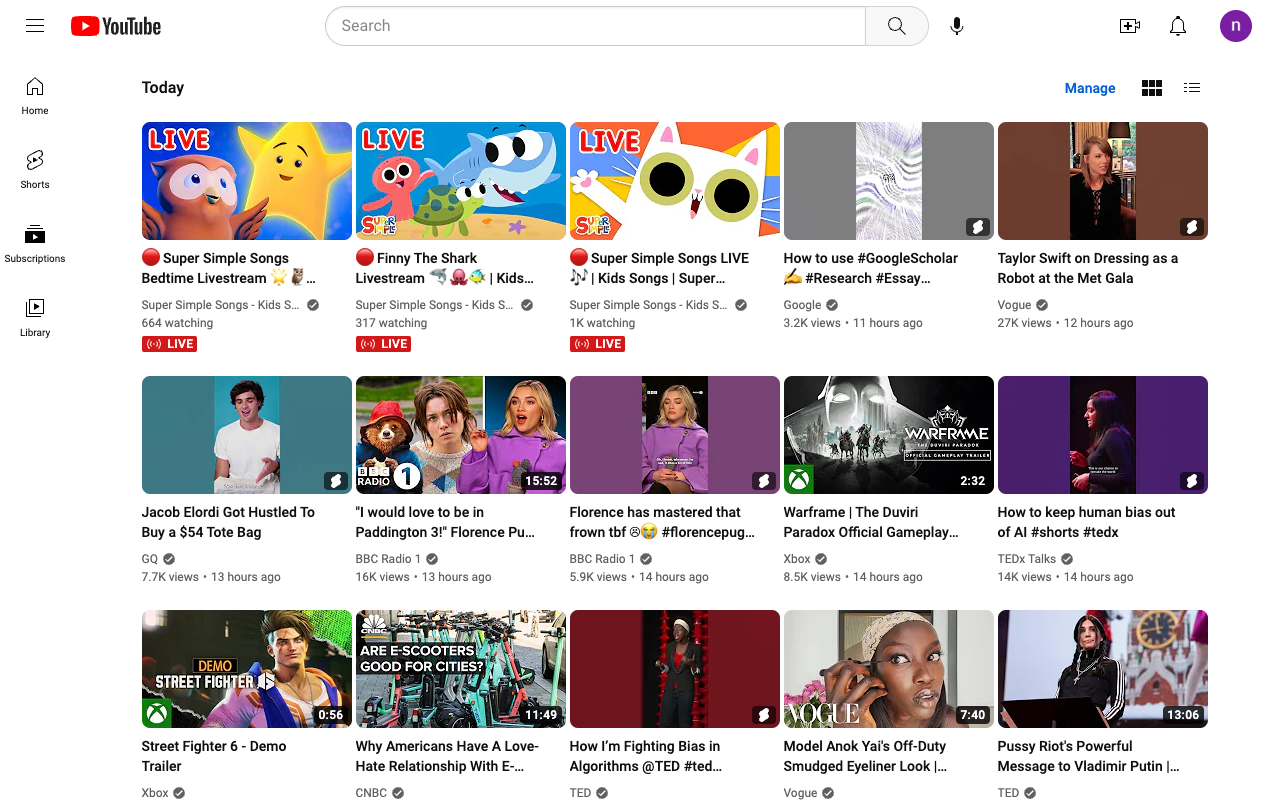Click into the Search field

pyautogui.click(x=595, y=26)
